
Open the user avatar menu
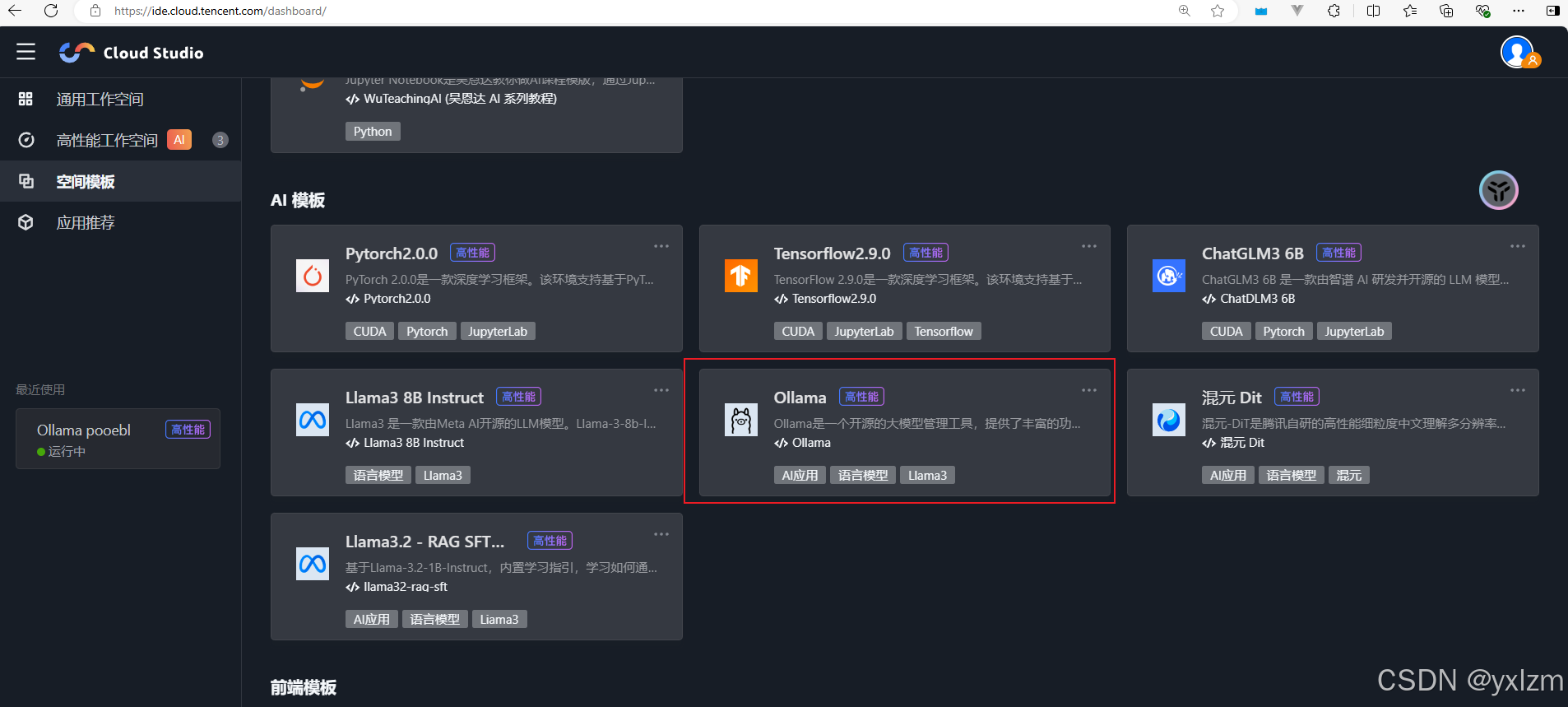(1518, 53)
